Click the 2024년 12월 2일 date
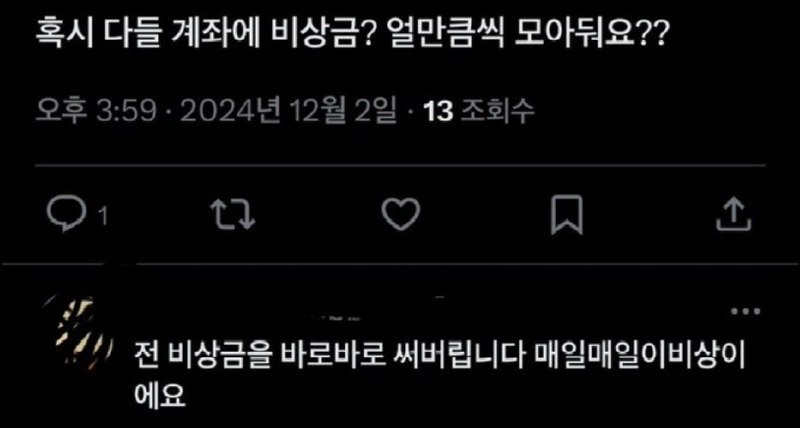Image resolution: width=800 pixels, height=428 pixels. 287,111
